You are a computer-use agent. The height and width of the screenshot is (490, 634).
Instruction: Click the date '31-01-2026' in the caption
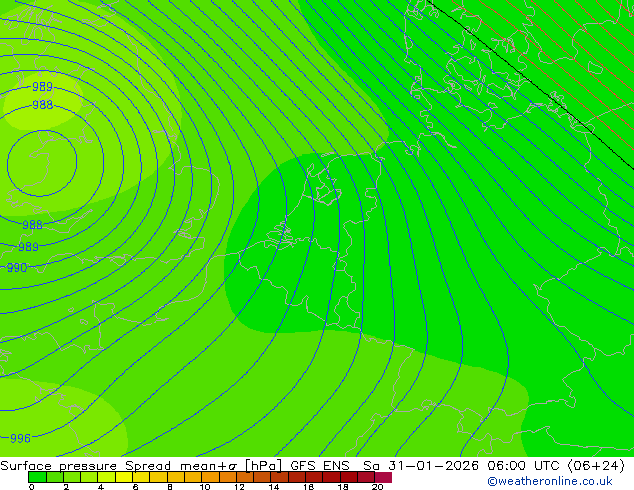click(x=434, y=466)
